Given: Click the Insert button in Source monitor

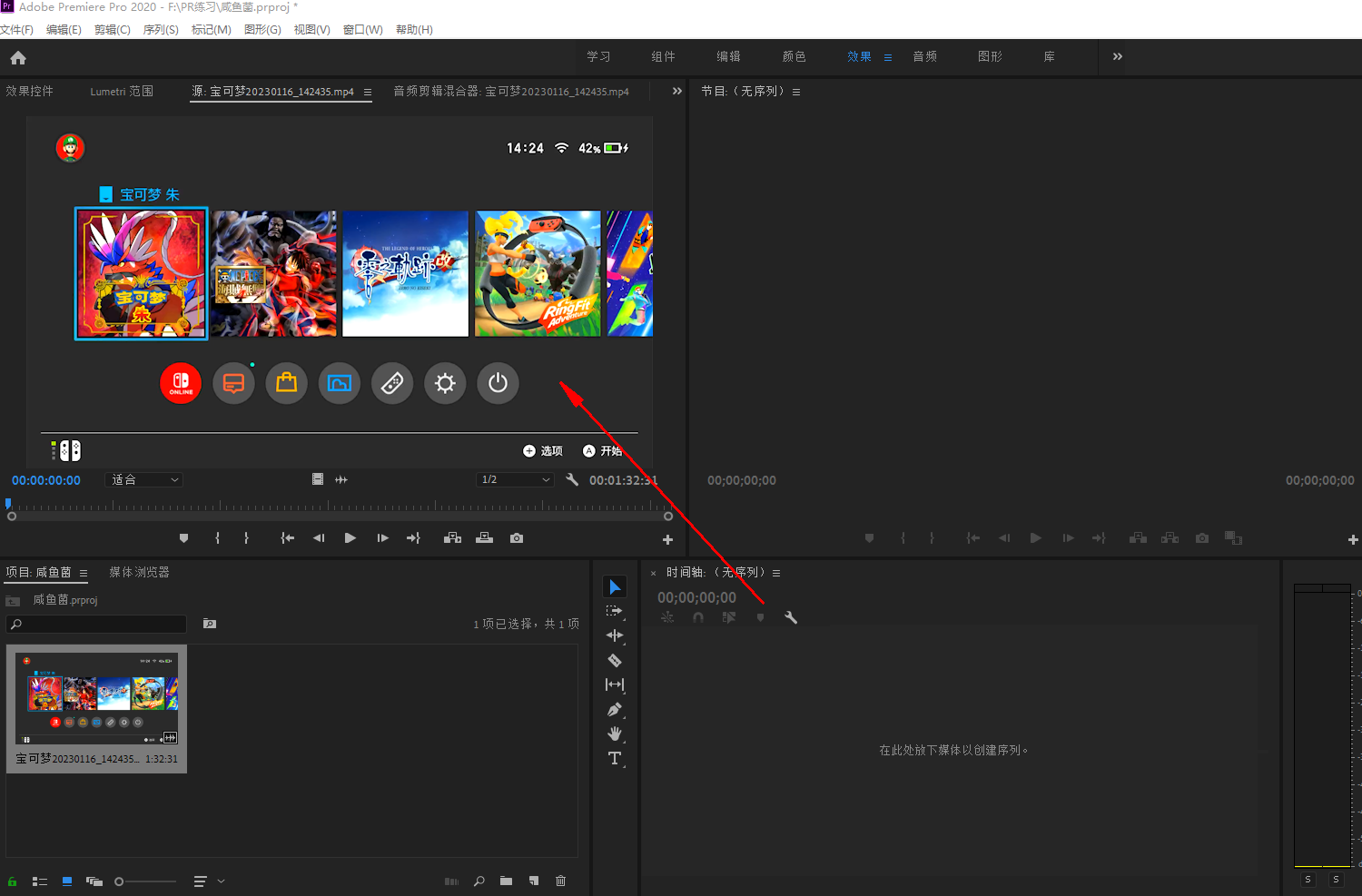Looking at the screenshot, I should (452, 538).
